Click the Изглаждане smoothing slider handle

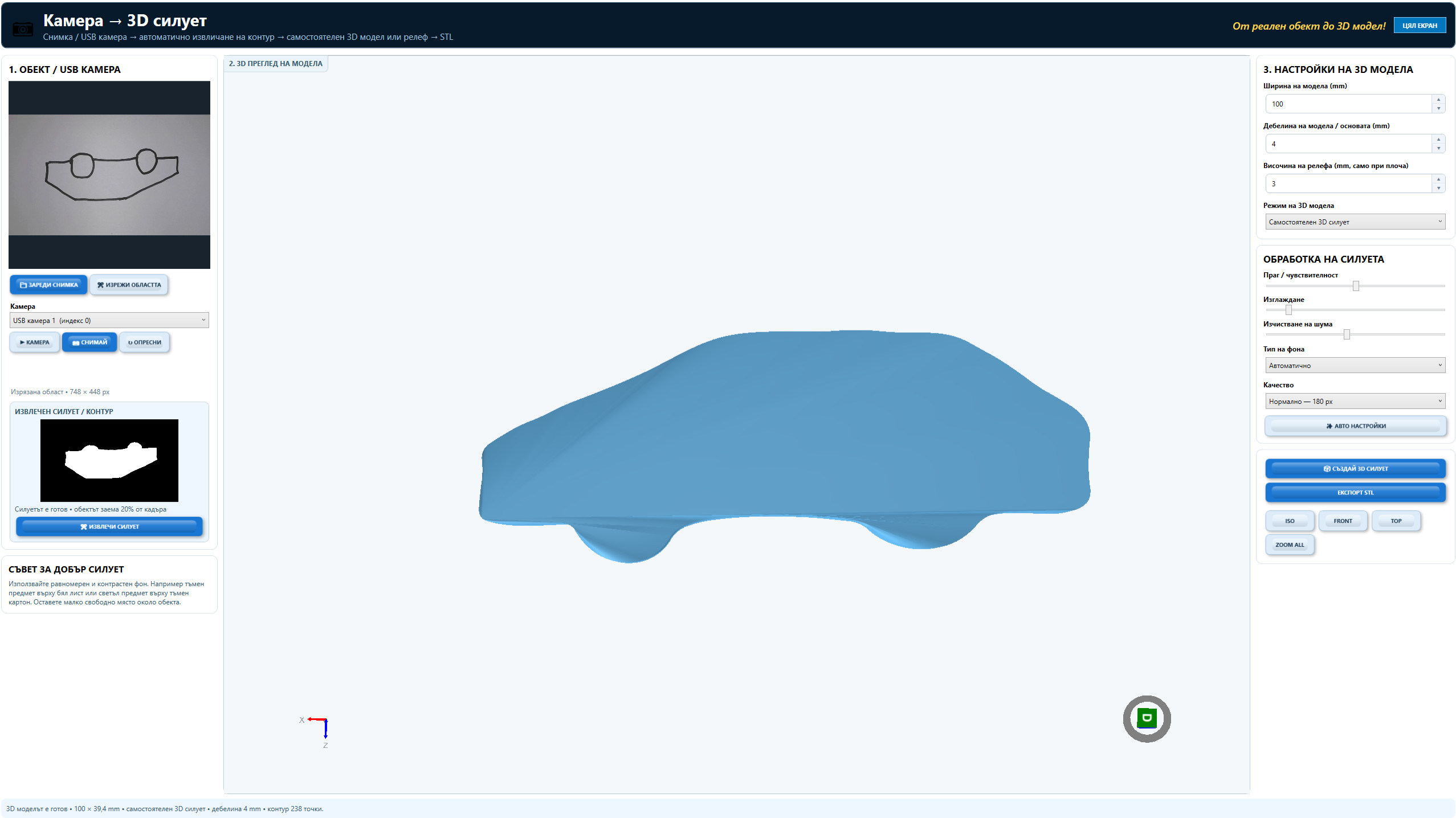coord(1288,310)
